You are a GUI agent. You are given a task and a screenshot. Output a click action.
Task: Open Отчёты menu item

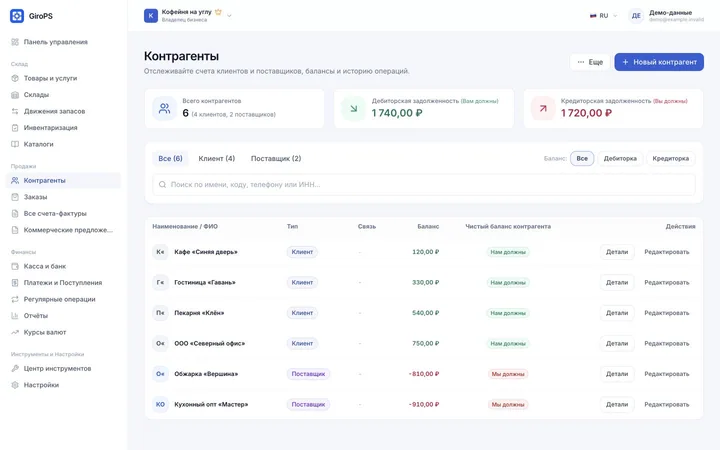tap(63, 316)
